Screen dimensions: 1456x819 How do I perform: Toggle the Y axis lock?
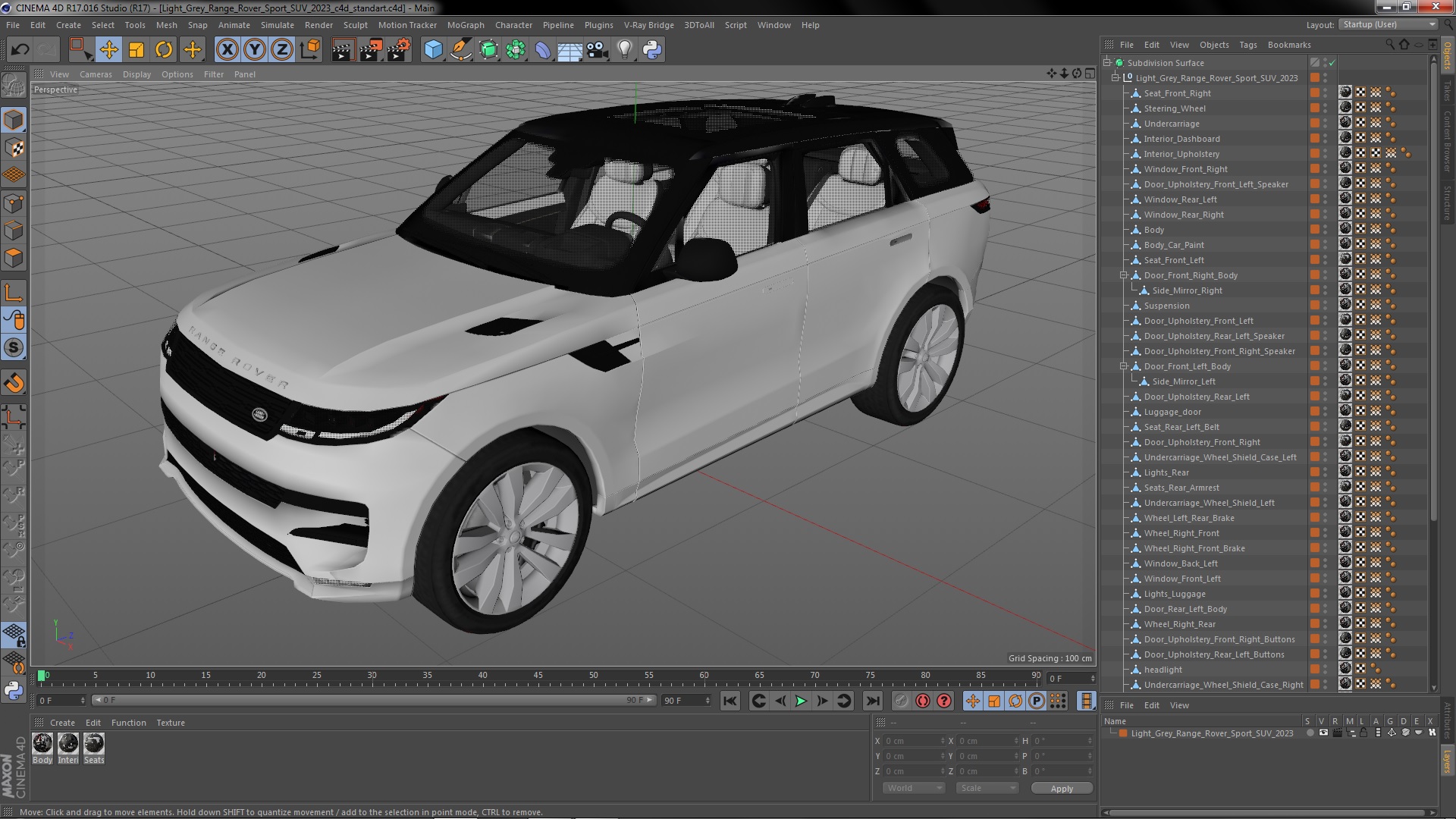click(x=255, y=50)
